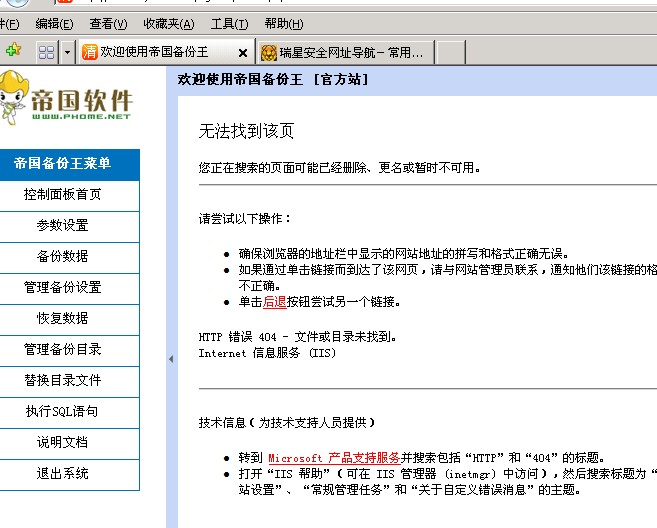The image size is (657, 528).
Task: Open the 查看(V) menu
Action: point(108,24)
